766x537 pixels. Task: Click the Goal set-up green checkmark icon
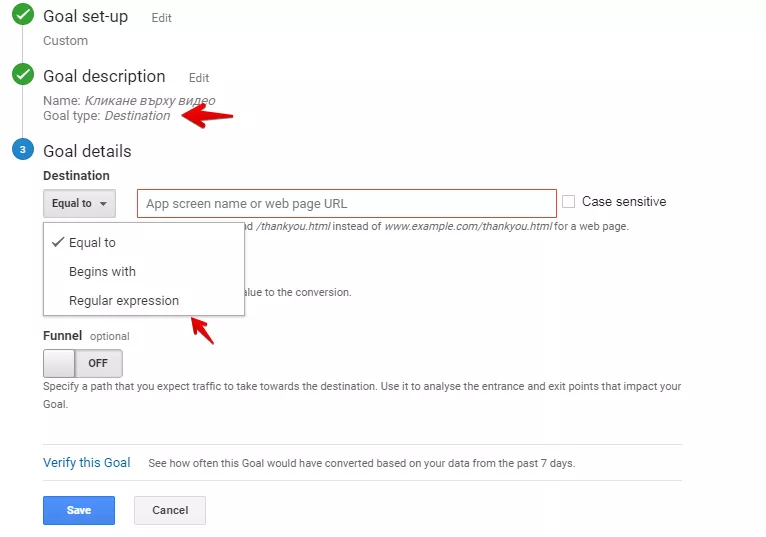point(23,14)
